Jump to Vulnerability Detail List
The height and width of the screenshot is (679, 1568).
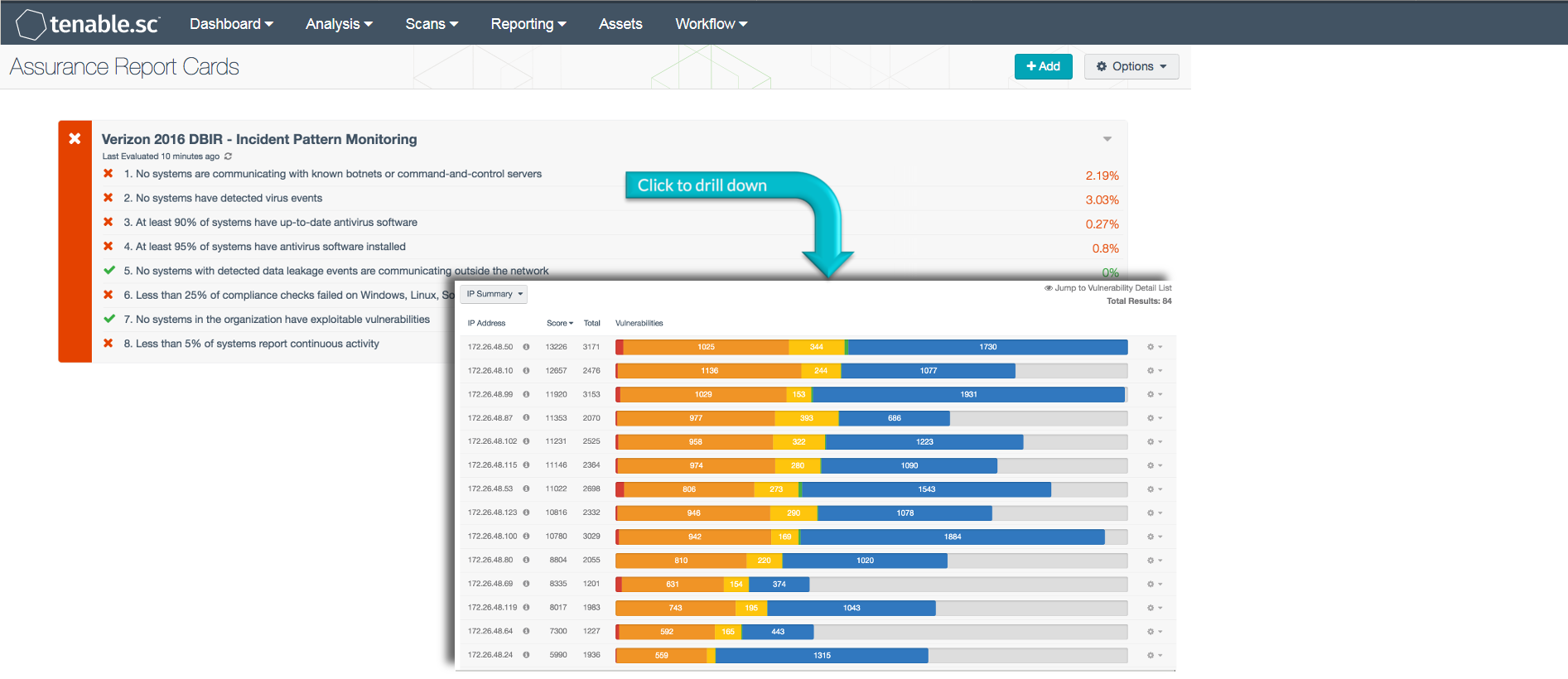pyautogui.click(x=1108, y=288)
